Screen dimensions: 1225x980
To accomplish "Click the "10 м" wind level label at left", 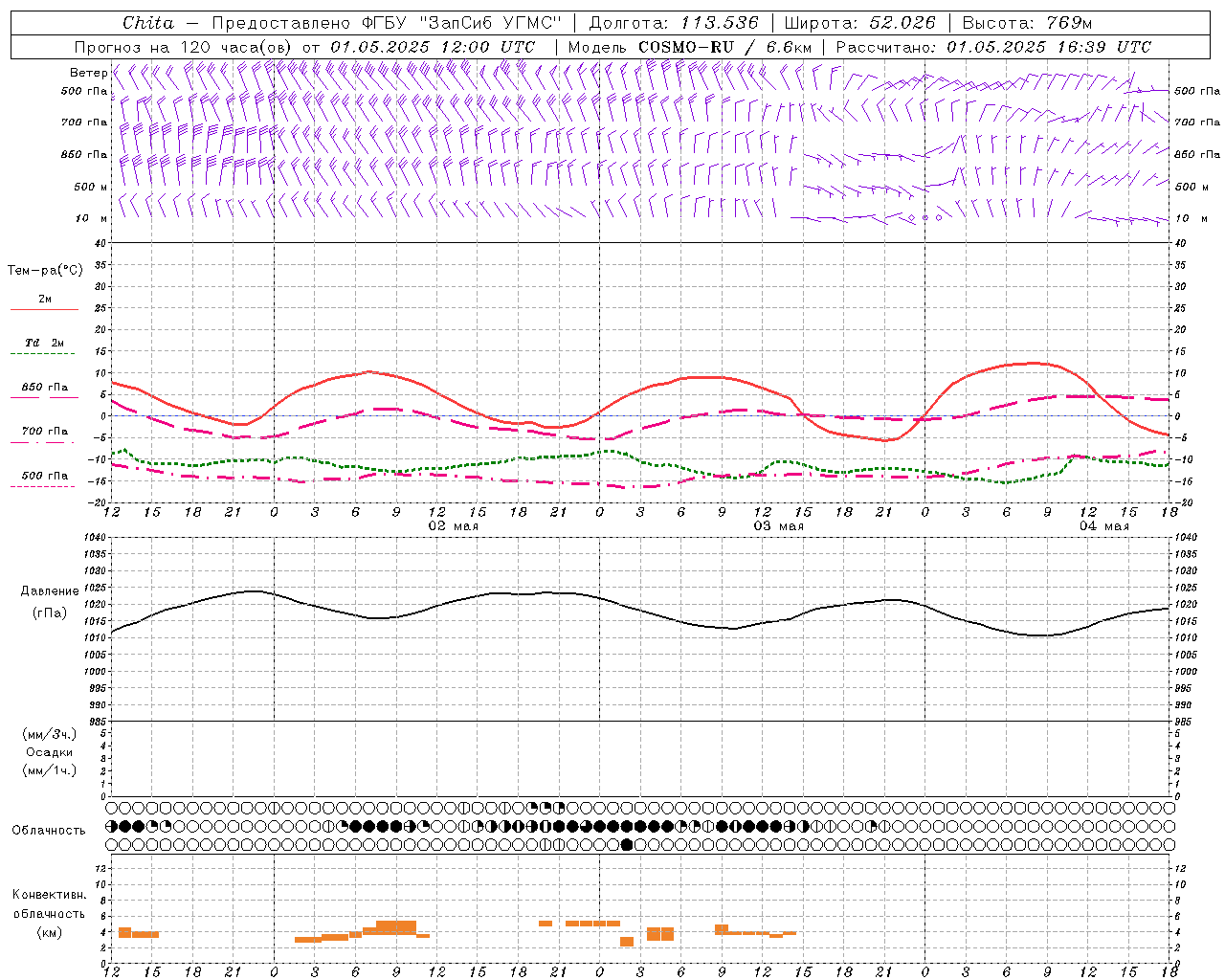I will click(x=92, y=218).
